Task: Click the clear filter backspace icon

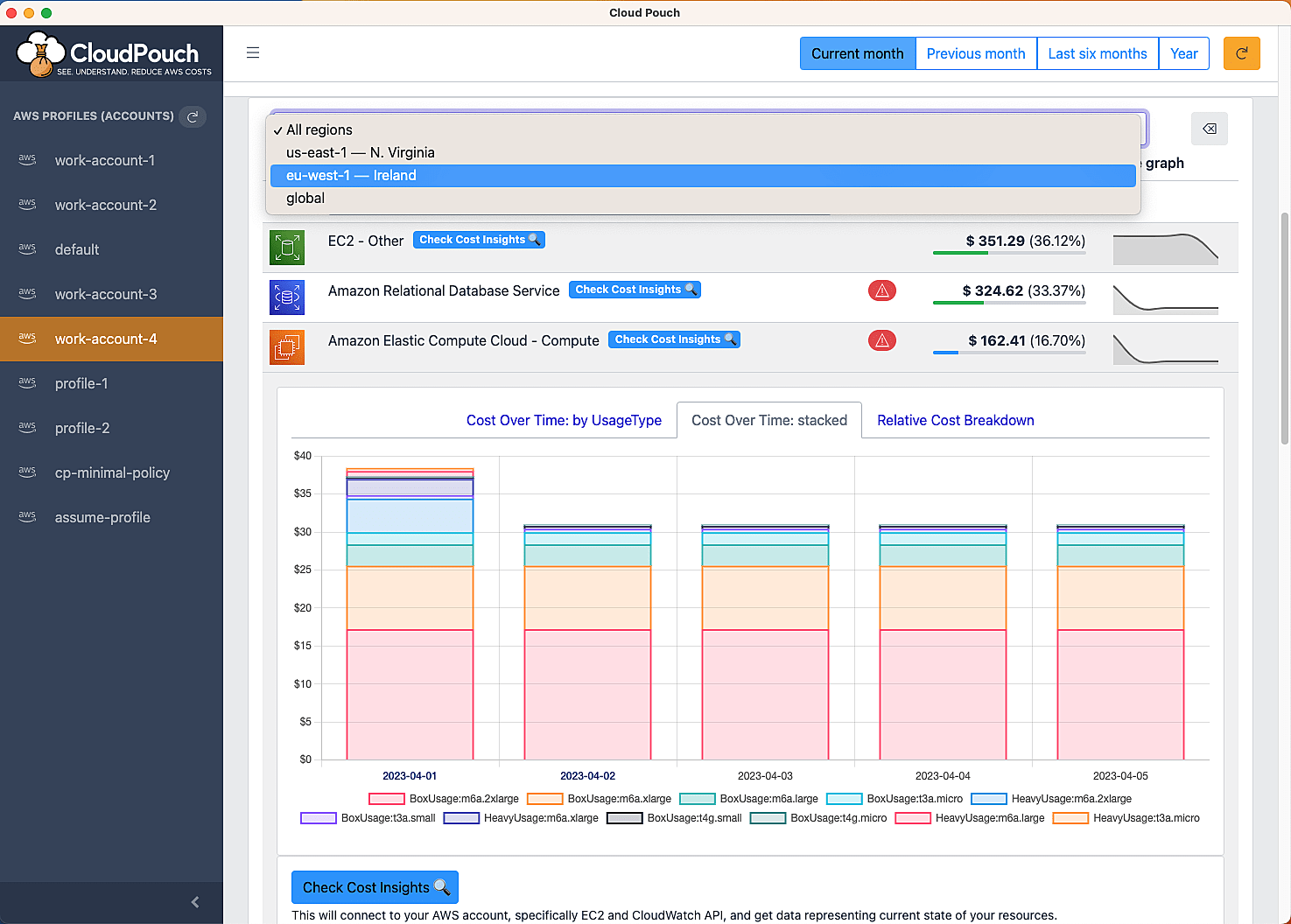Action: point(1210,129)
